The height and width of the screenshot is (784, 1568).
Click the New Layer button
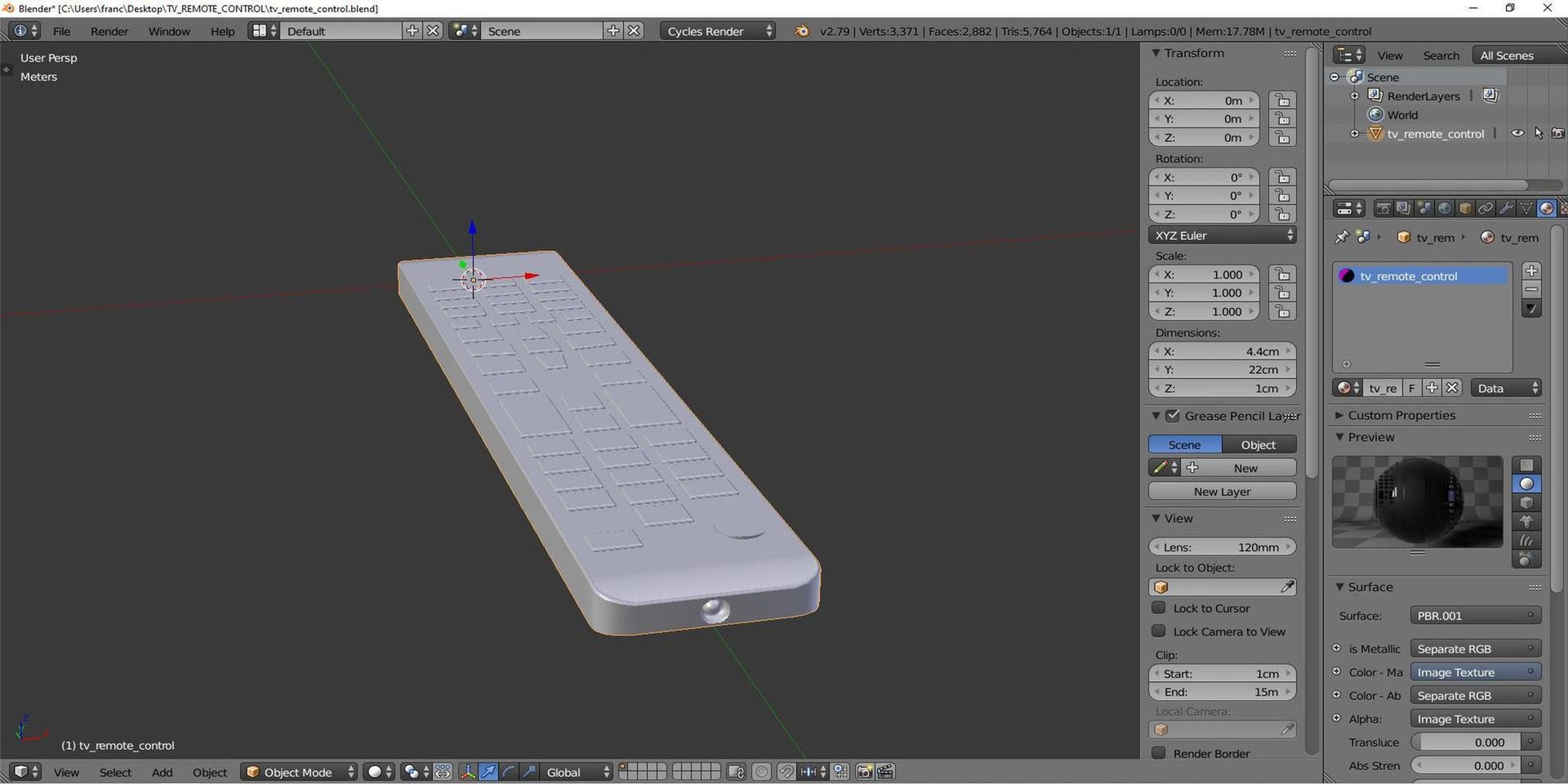click(x=1223, y=491)
